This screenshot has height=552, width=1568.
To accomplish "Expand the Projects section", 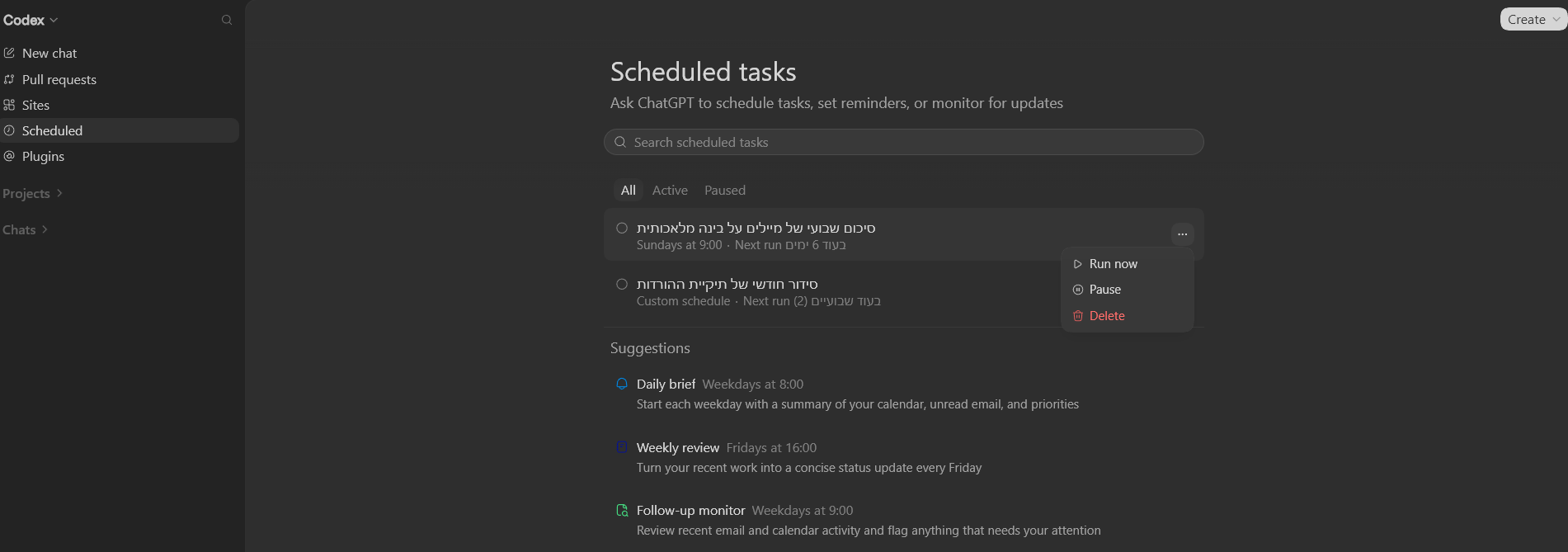I will click(x=33, y=193).
